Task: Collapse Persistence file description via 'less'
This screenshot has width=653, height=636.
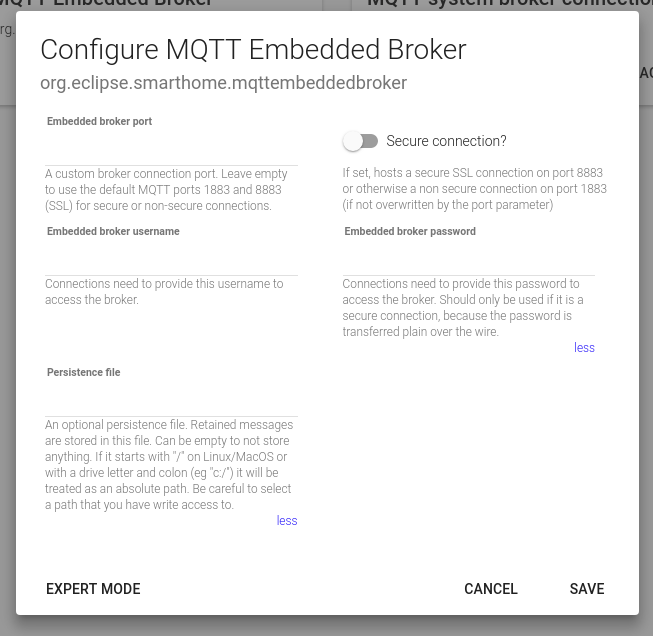Action: click(x=287, y=521)
